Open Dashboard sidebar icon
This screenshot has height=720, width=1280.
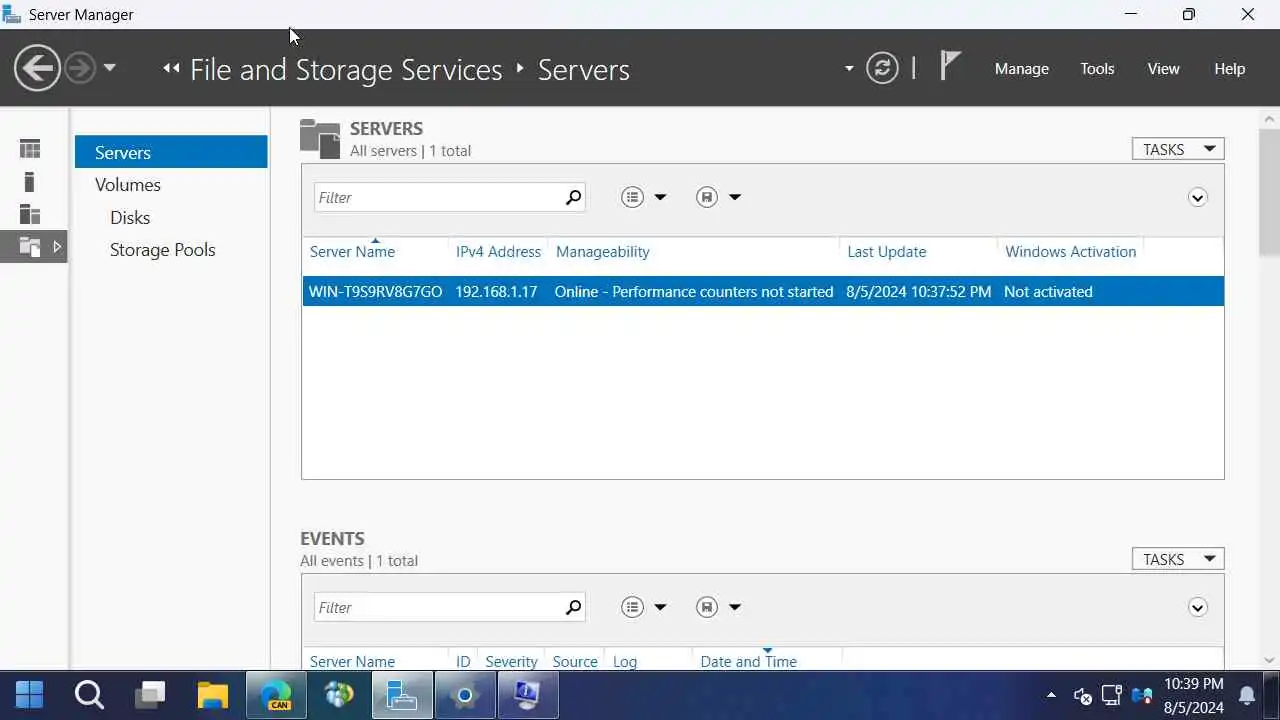tap(30, 149)
